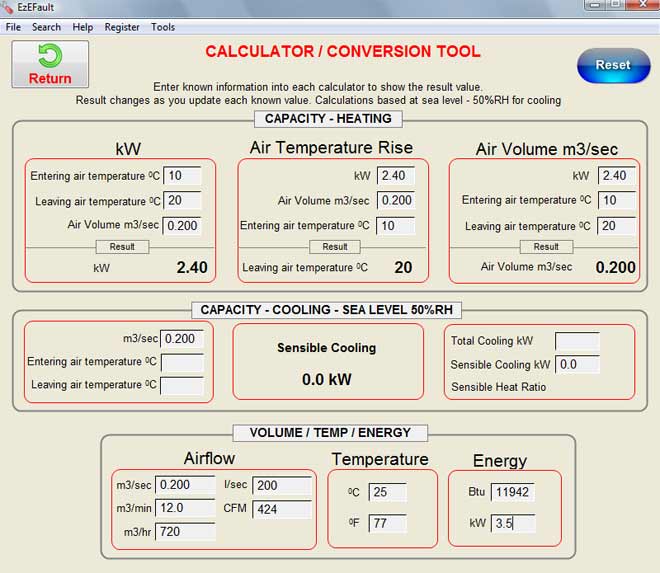Image resolution: width=660 pixels, height=573 pixels.
Task: Open the File menu
Action: coord(13,27)
